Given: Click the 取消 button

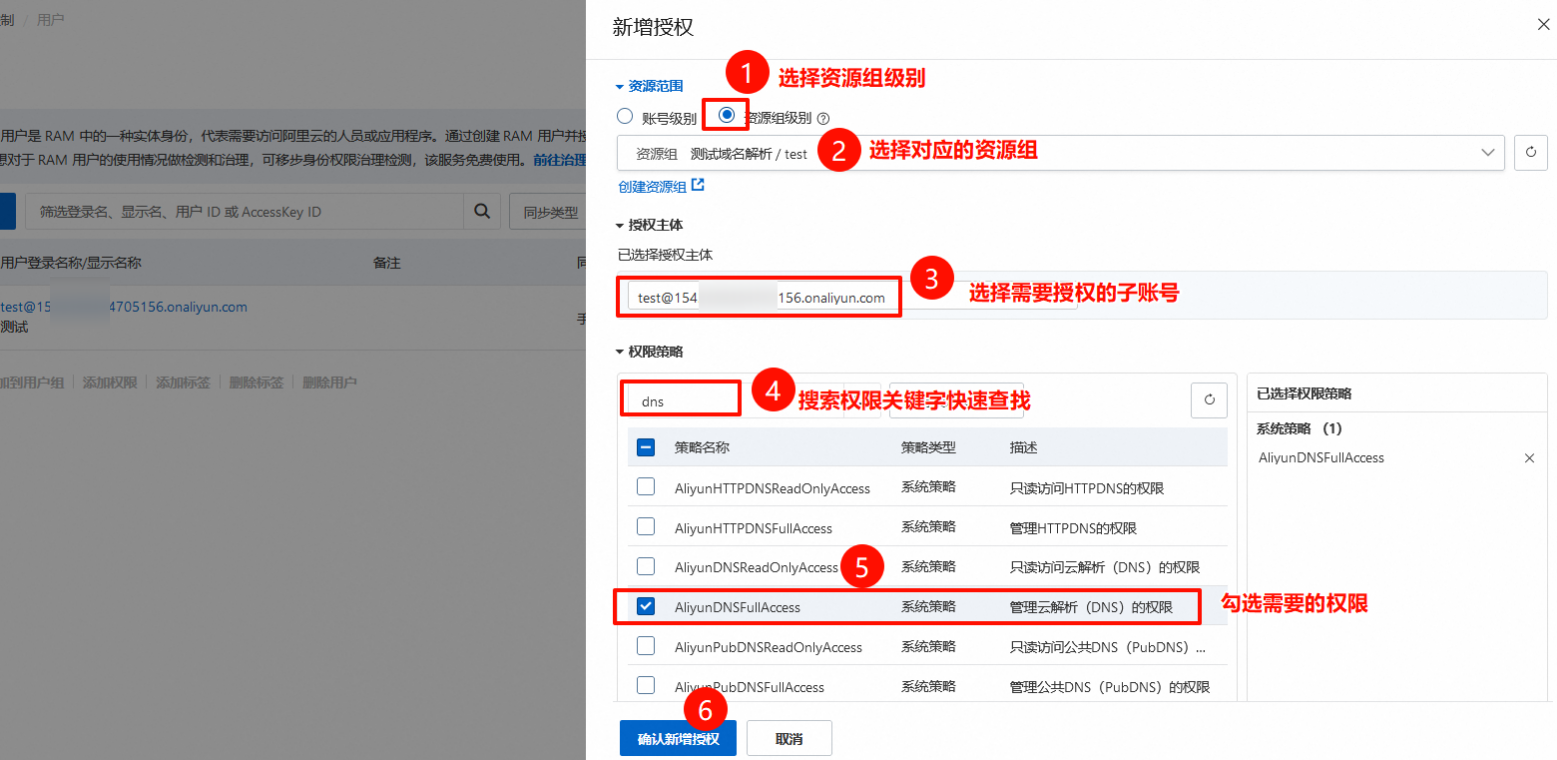Looking at the screenshot, I should [788, 739].
